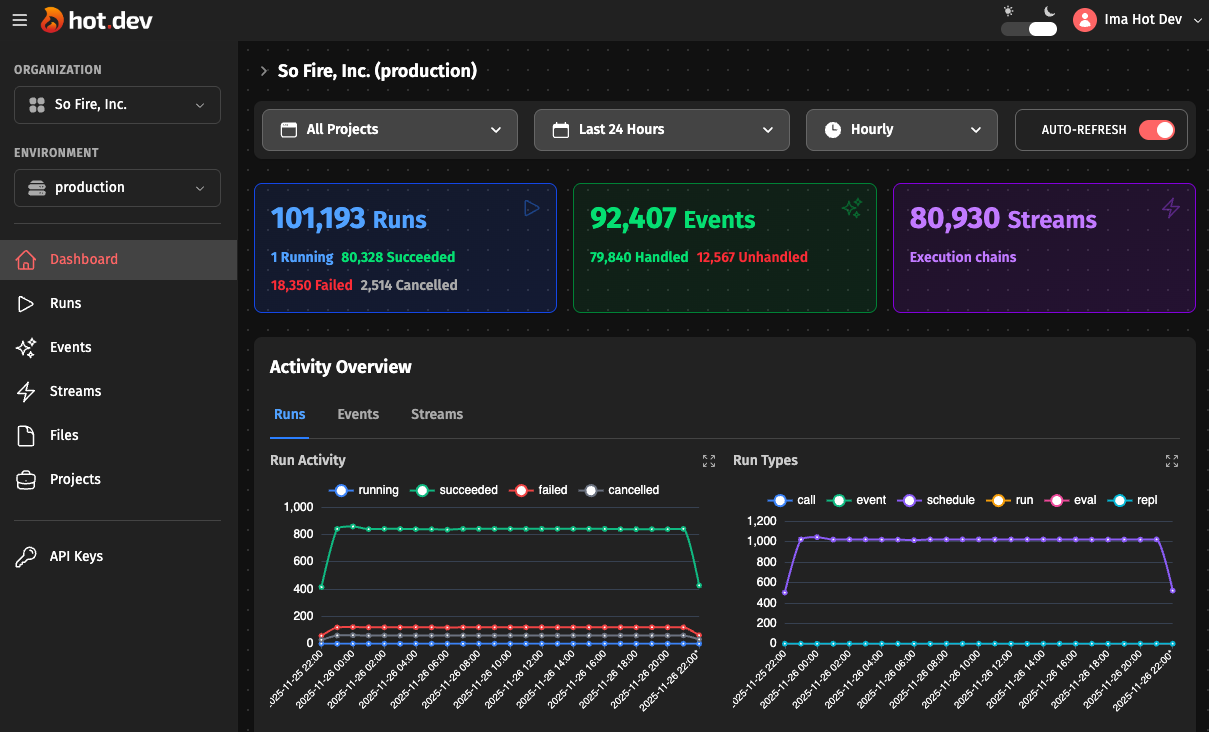Toggle the AUTO-REFRESH switch off

coord(1156,130)
